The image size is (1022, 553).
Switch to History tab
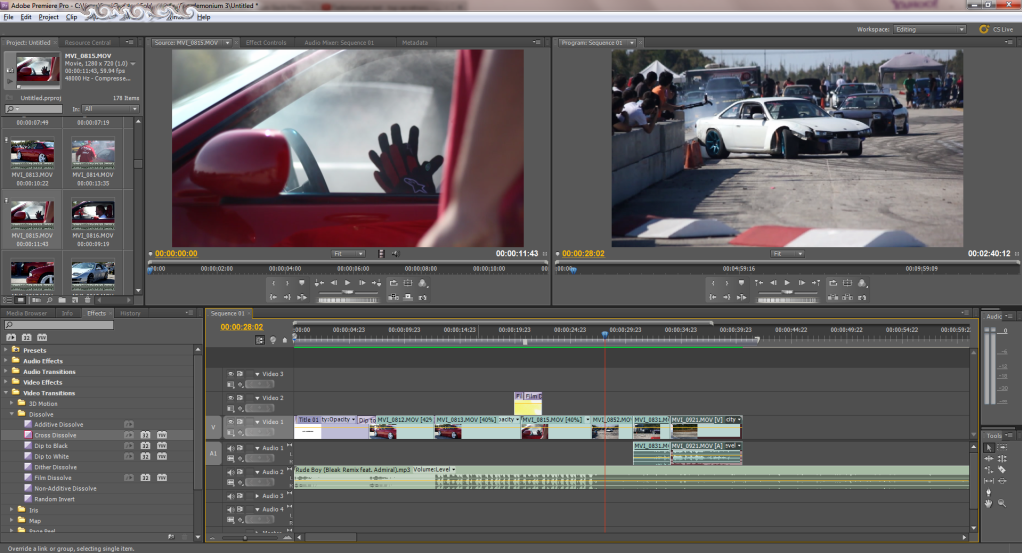[130, 313]
